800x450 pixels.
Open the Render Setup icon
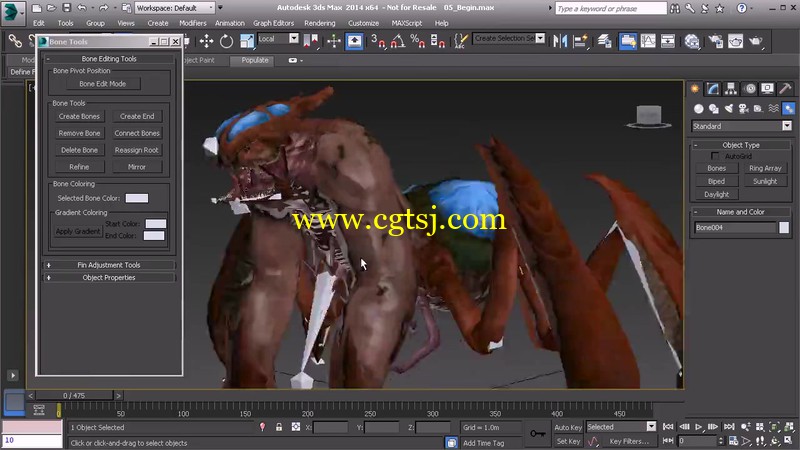715,41
